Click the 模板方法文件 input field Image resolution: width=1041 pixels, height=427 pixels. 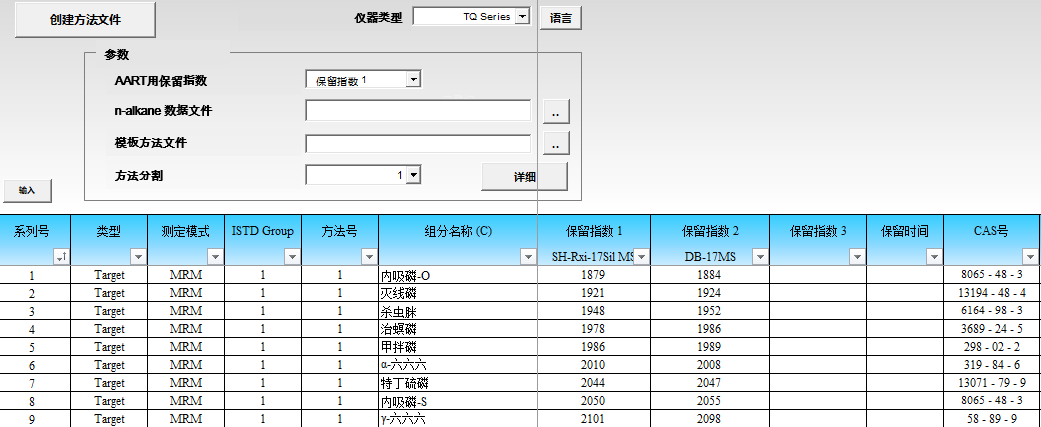[418, 144]
